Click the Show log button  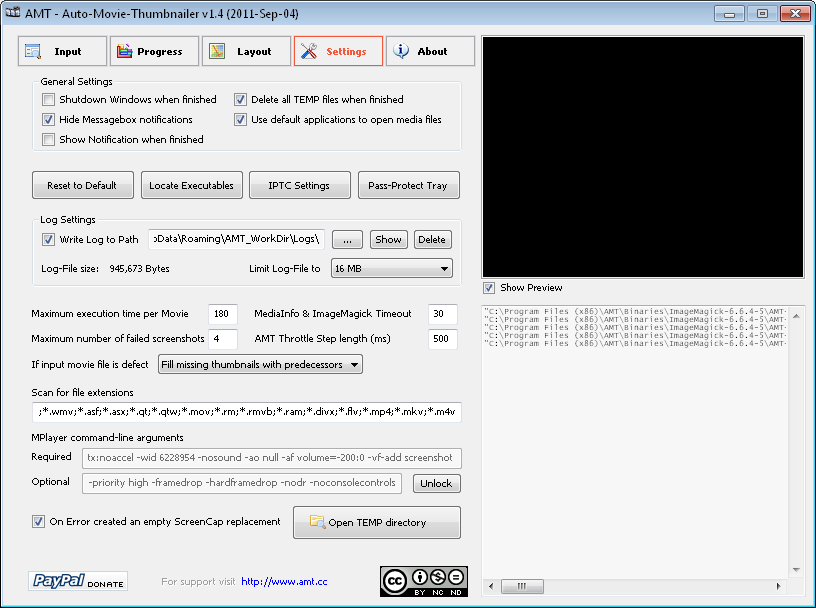388,239
